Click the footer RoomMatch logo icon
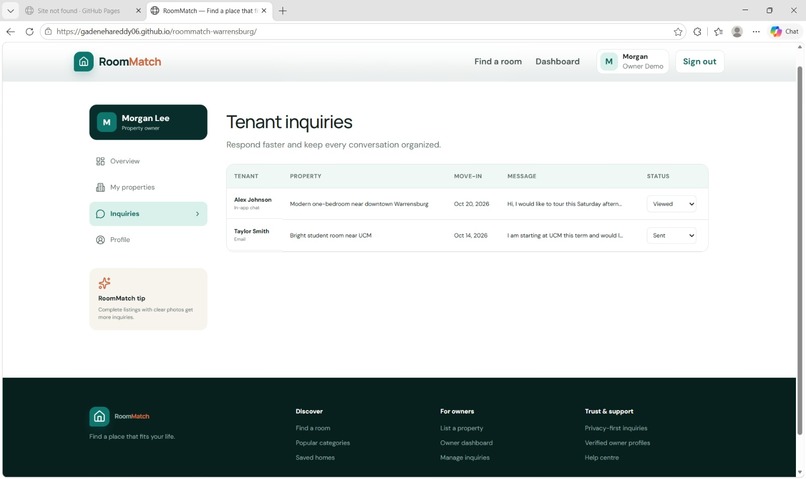The width and height of the screenshot is (806, 479). click(x=99, y=416)
